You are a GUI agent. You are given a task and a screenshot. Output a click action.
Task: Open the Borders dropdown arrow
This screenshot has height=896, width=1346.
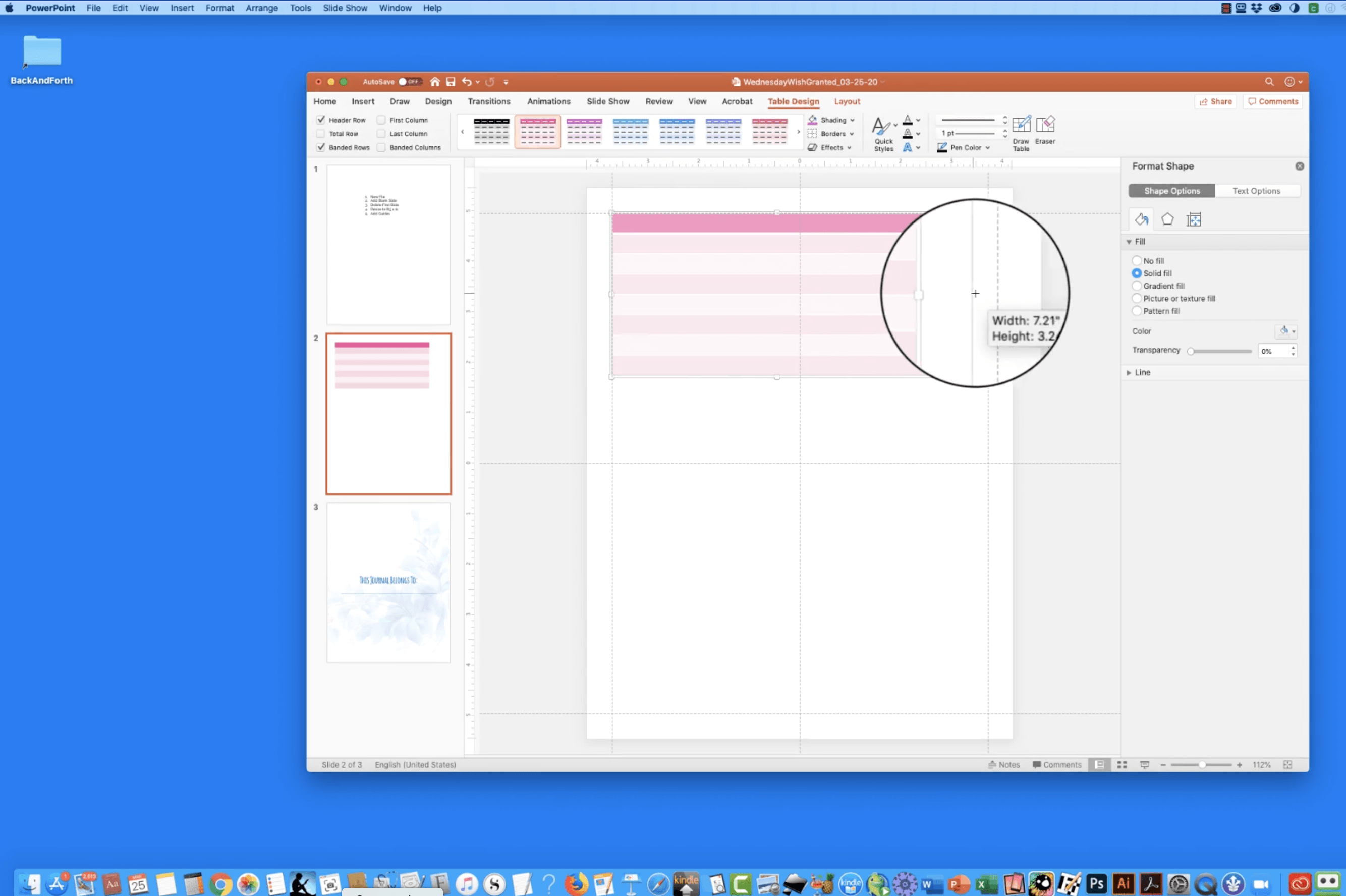[x=851, y=134]
